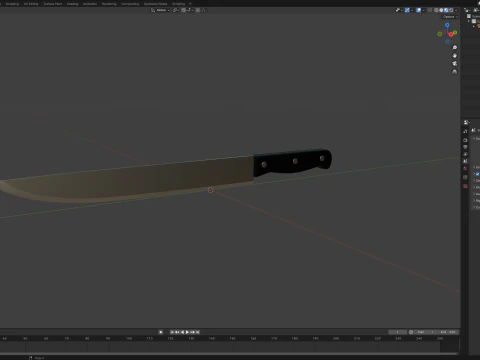Open the Outliner editor type menu

[x=467, y=10]
